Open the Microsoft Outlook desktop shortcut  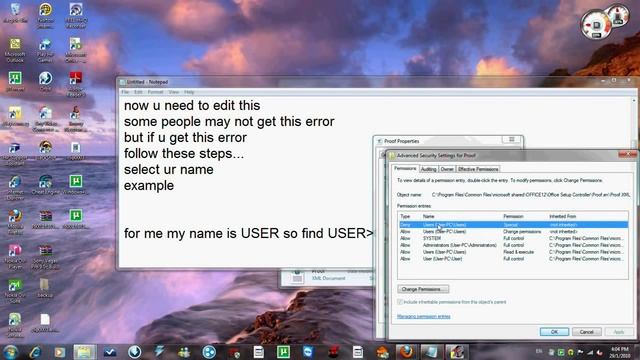pyautogui.click(x=15, y=50)
